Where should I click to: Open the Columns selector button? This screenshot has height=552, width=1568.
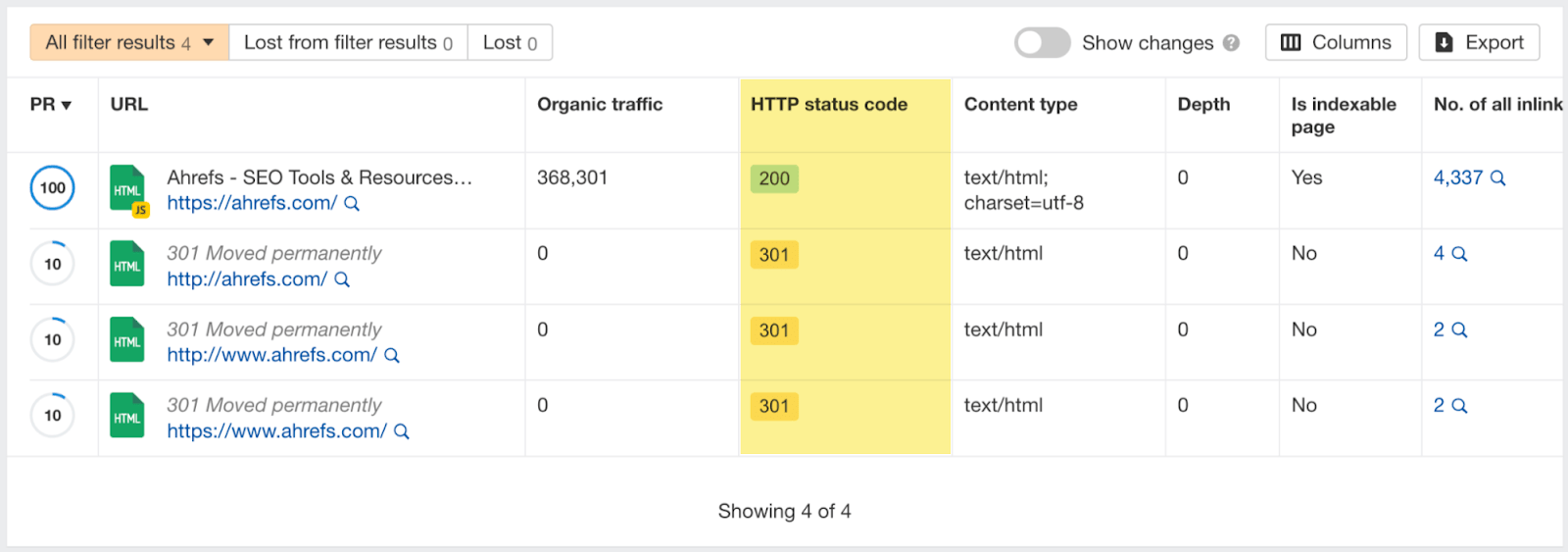pos(1336,42)
